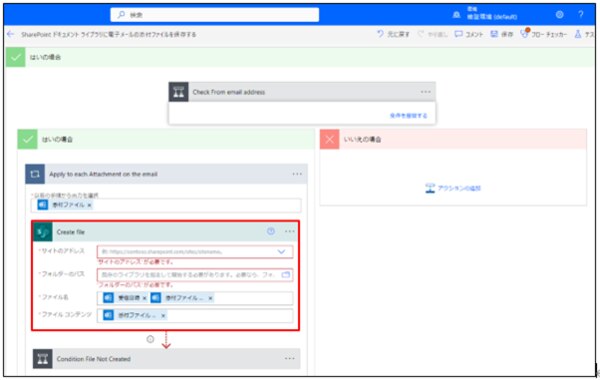Click the condition icon on Check From email address
This screenshot has width=600, height=380.
pos(179,92)
